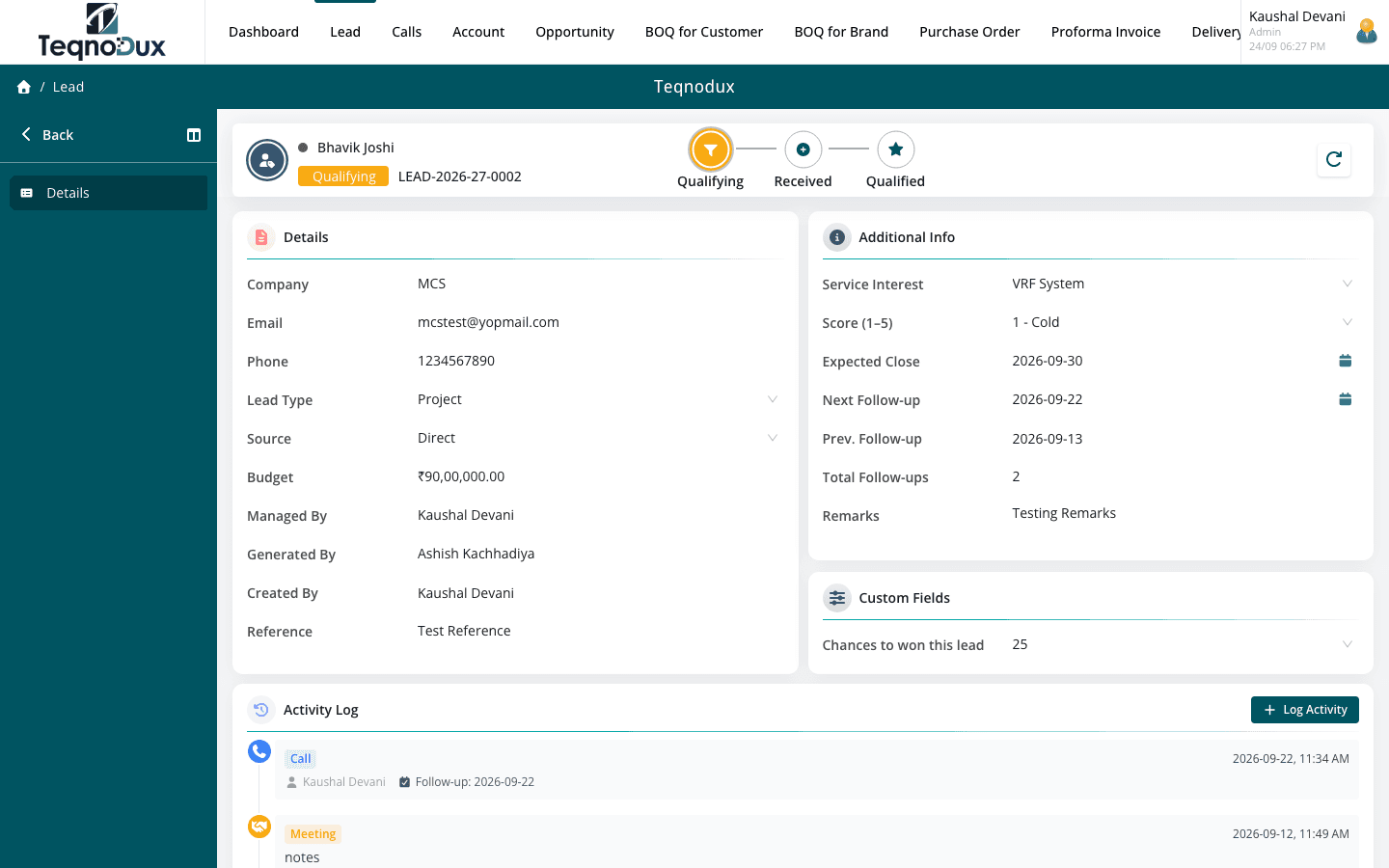Image resolution: width=1389 pixels, height=868 pixels.
Task: Expand Chances to won this lead dropdown
Action: [x=1348, y=644]
